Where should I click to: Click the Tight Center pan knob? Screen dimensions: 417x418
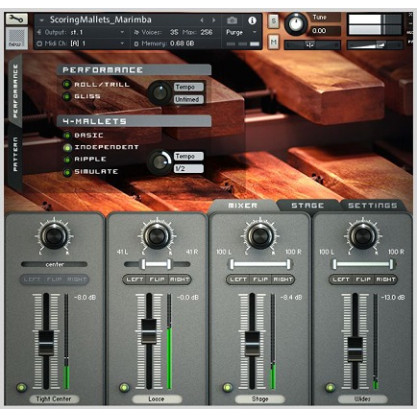click(54, 236)
